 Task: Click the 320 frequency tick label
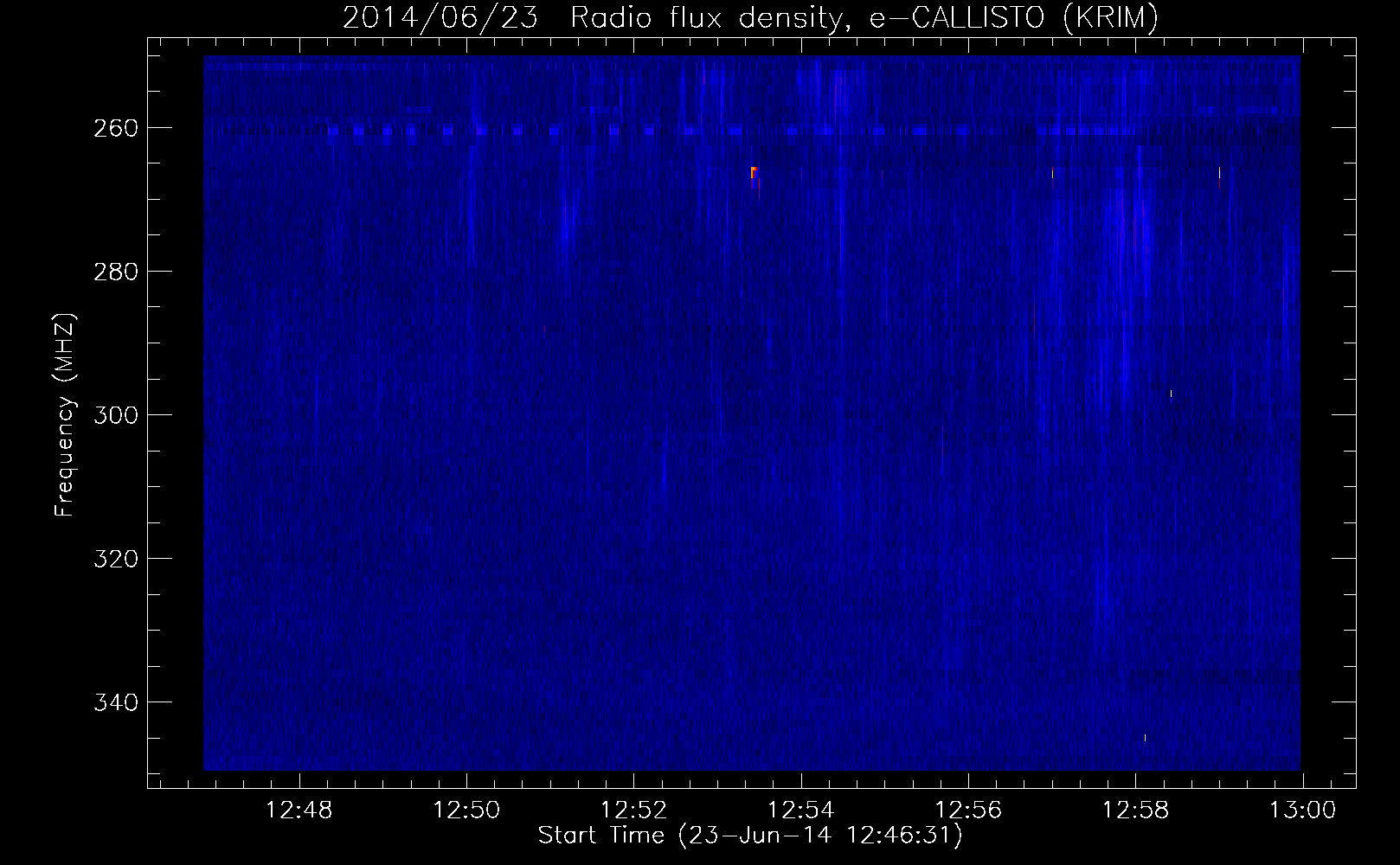pos(115,559)
